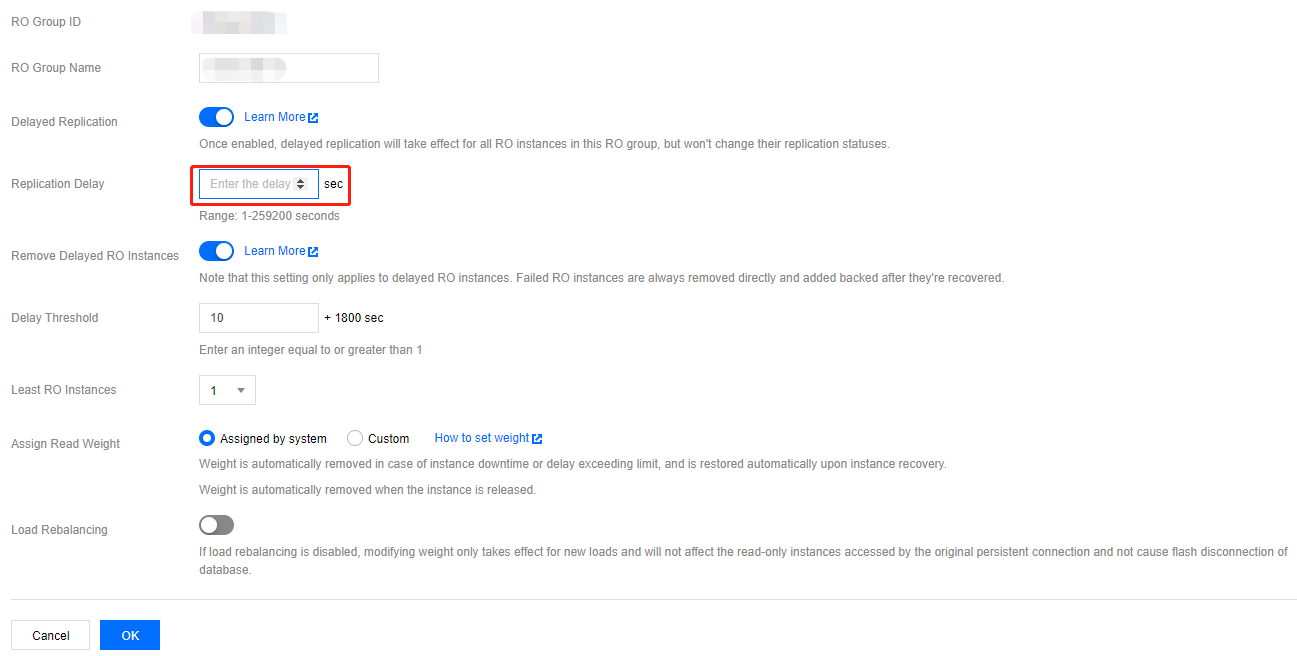Decrease replication delay with down stepper arrow
1297x656 pixels.
[300, 188]
